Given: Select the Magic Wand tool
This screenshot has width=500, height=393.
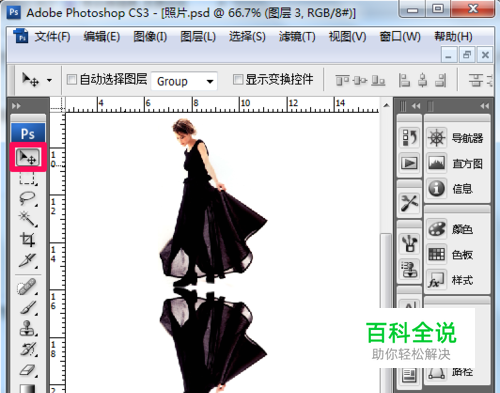Looking at the screenshot, I should coord(27,219).
